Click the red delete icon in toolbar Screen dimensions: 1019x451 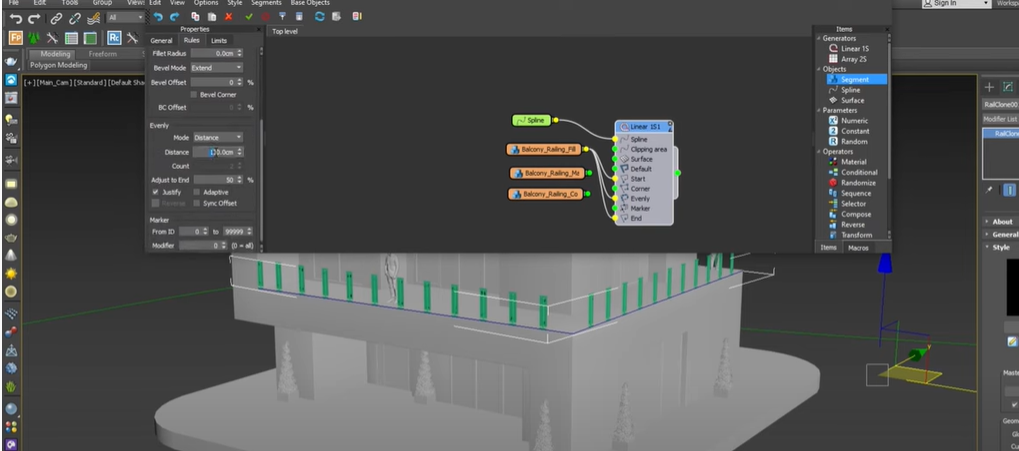[x=228, y=17]
